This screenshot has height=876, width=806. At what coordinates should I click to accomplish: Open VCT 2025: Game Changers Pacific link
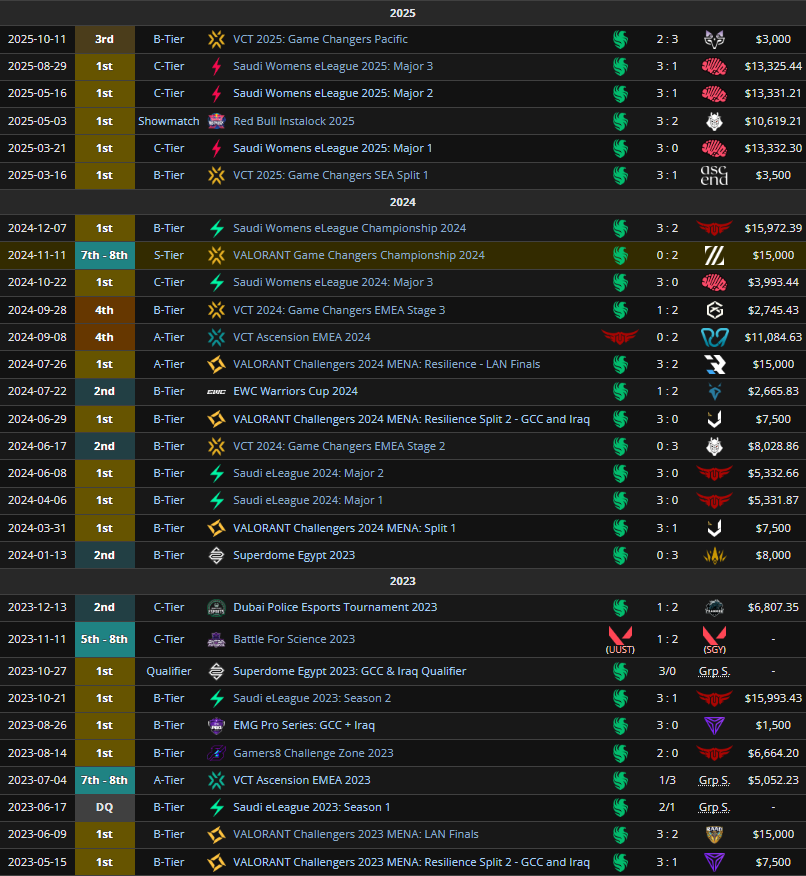[320, 39]
